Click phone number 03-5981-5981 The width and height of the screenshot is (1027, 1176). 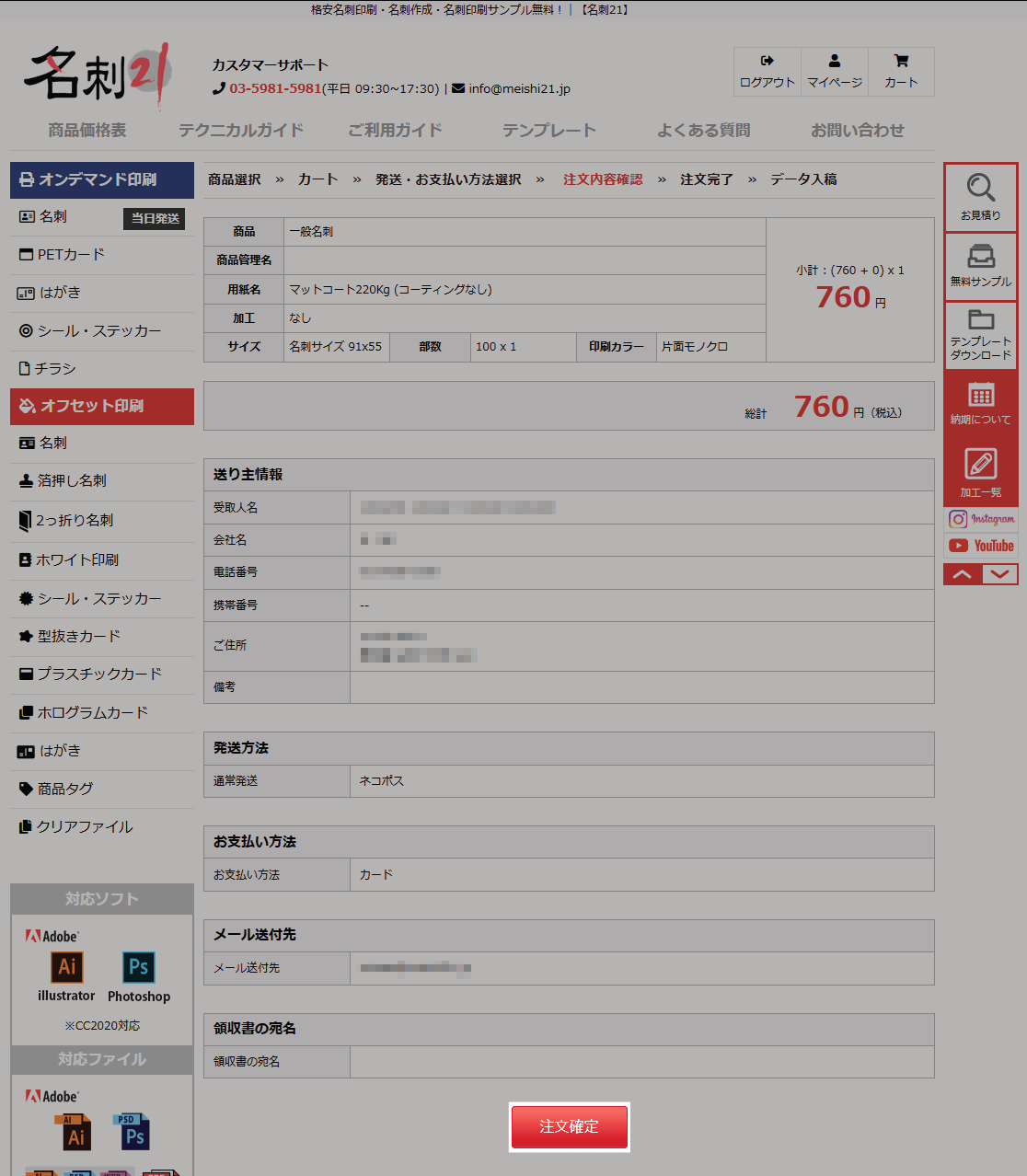[x=275, y=89]
